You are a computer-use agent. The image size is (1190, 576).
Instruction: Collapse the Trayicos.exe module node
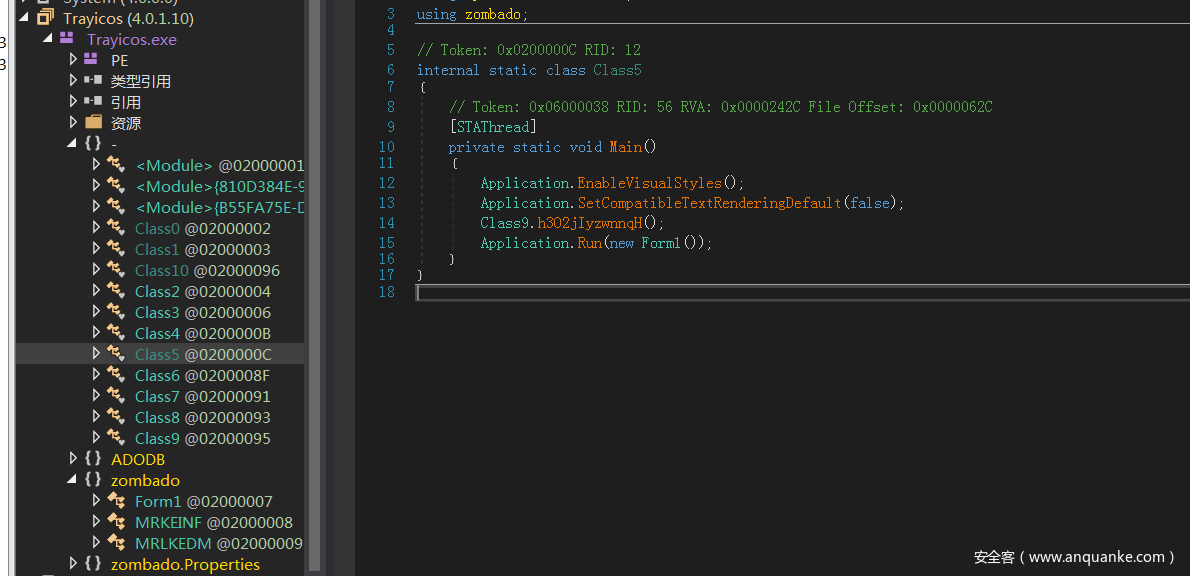coord(47,39)
